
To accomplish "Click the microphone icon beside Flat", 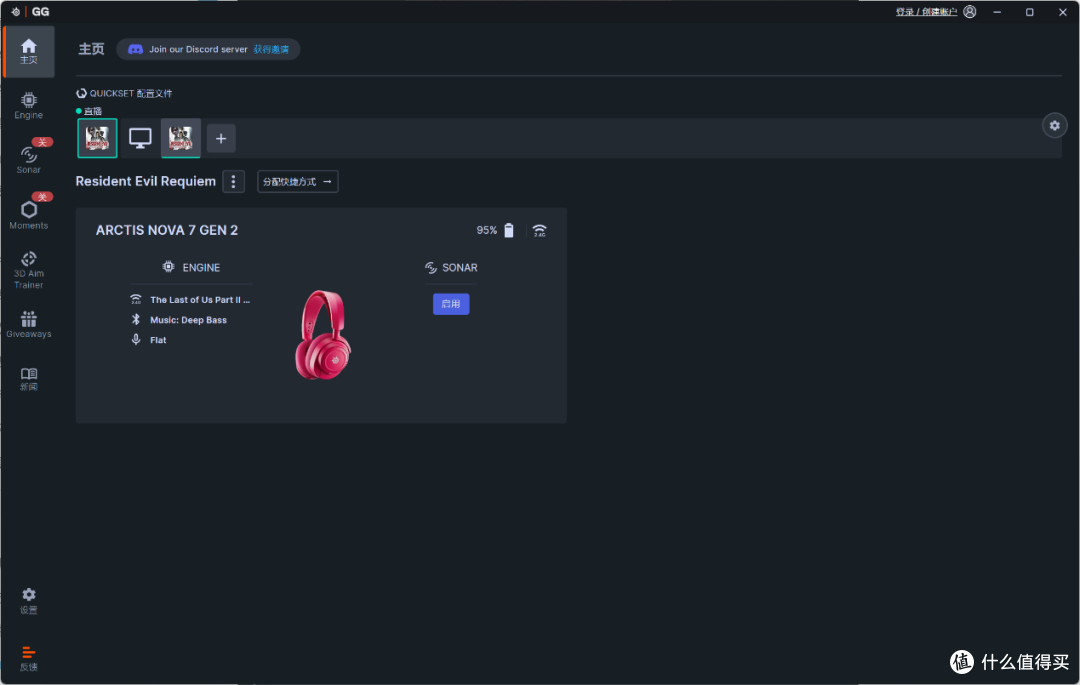I will click(x=136, y=339).
